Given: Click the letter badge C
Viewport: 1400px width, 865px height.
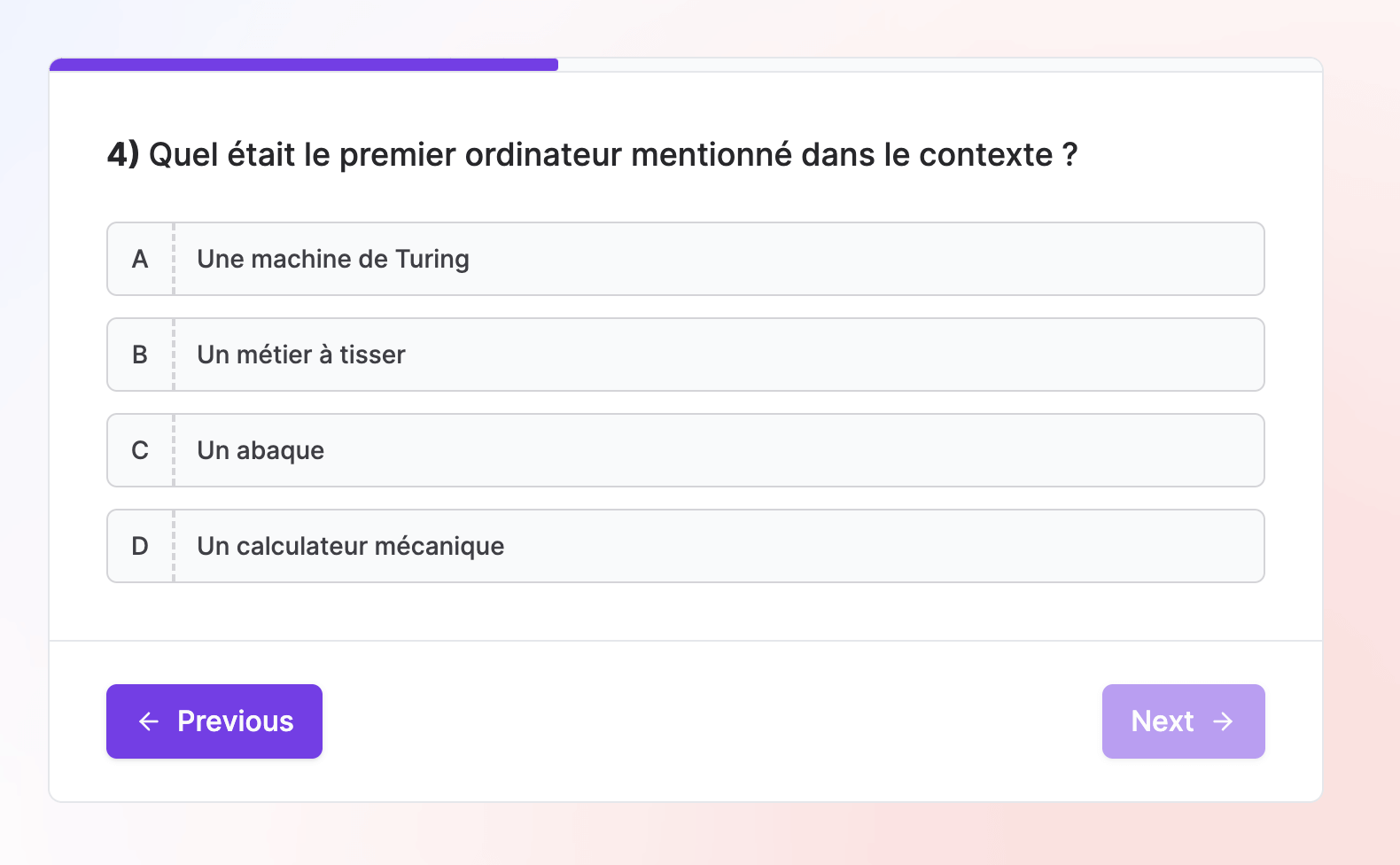Looking at the screenshot, I should (x=139, y=450).
